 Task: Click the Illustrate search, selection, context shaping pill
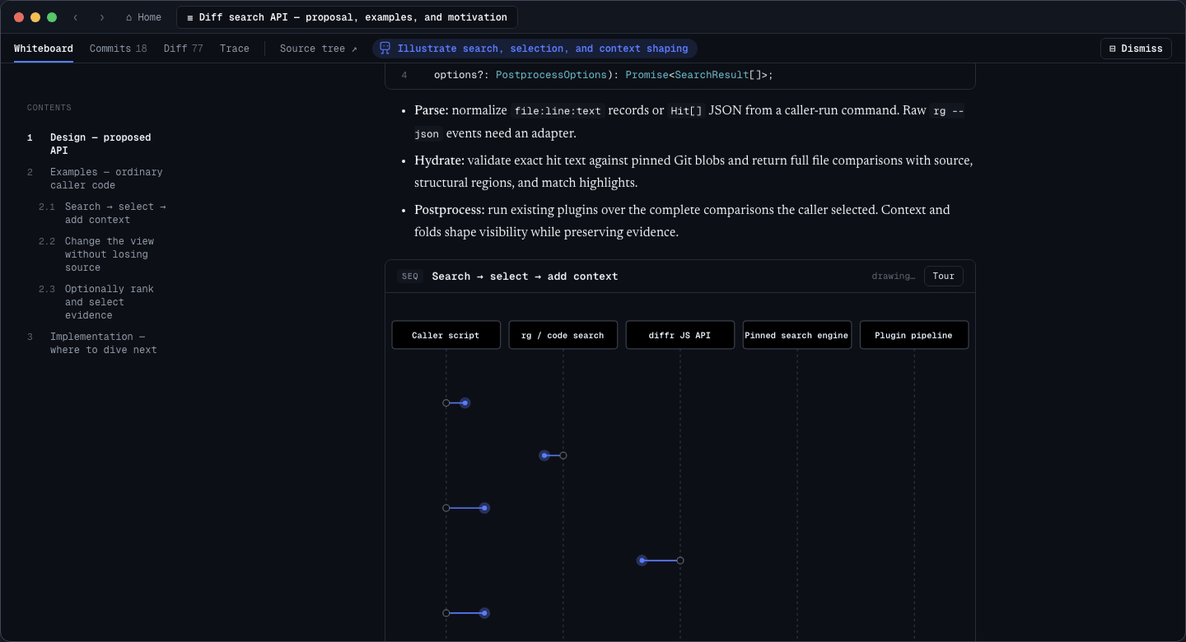point(534,48)
